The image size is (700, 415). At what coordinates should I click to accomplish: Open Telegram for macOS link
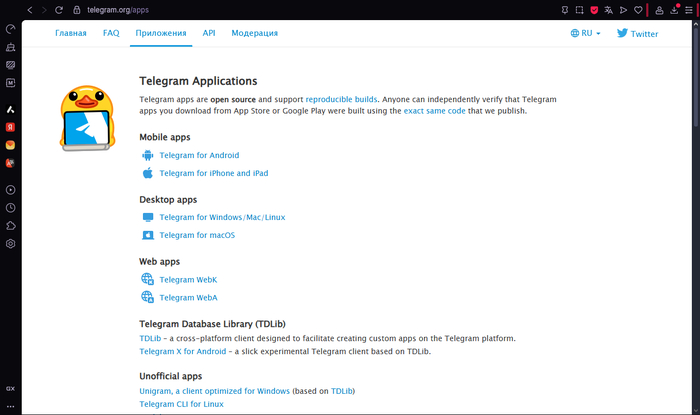click(197, 235)
